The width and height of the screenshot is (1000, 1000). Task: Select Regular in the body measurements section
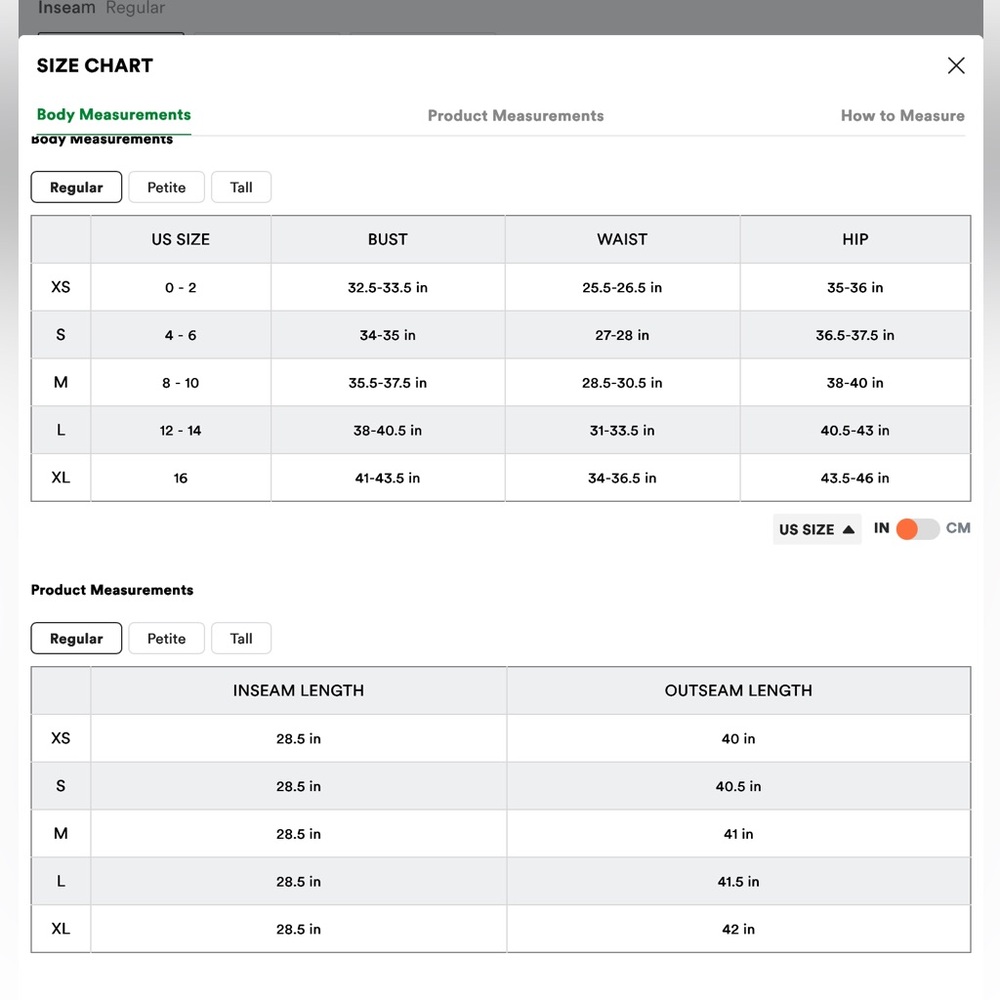(76, 187)
